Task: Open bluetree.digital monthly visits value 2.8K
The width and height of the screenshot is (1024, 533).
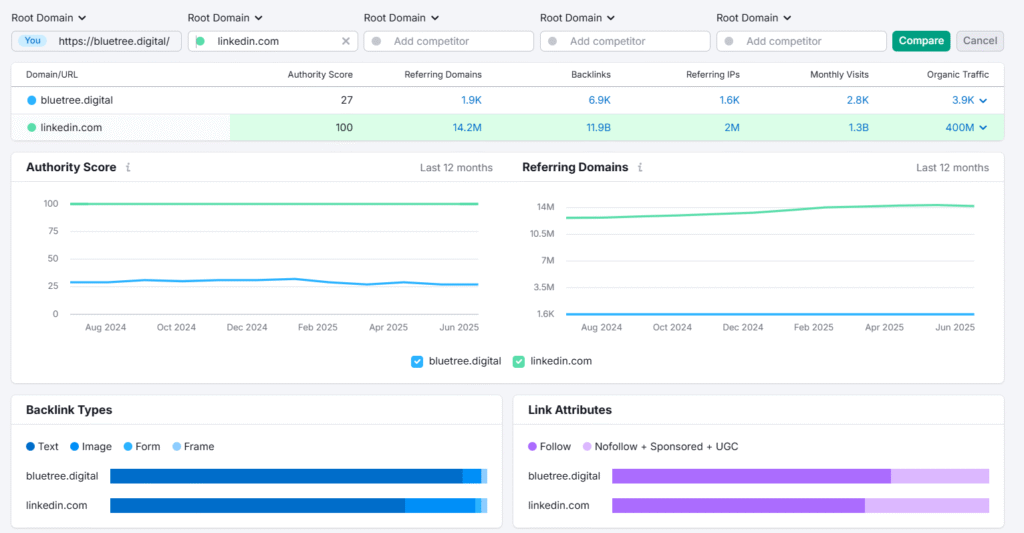Action: (x=857, y=100)
